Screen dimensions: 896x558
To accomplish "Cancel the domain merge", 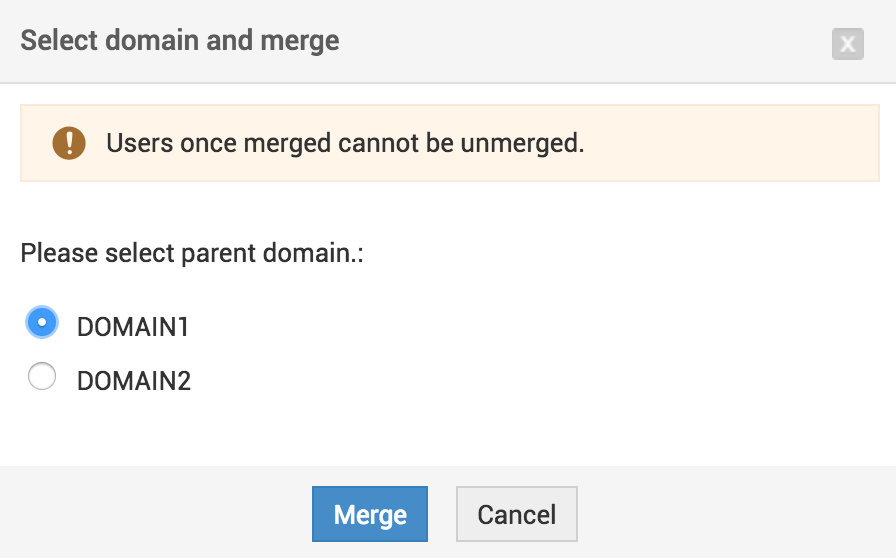I will point(516,514).
